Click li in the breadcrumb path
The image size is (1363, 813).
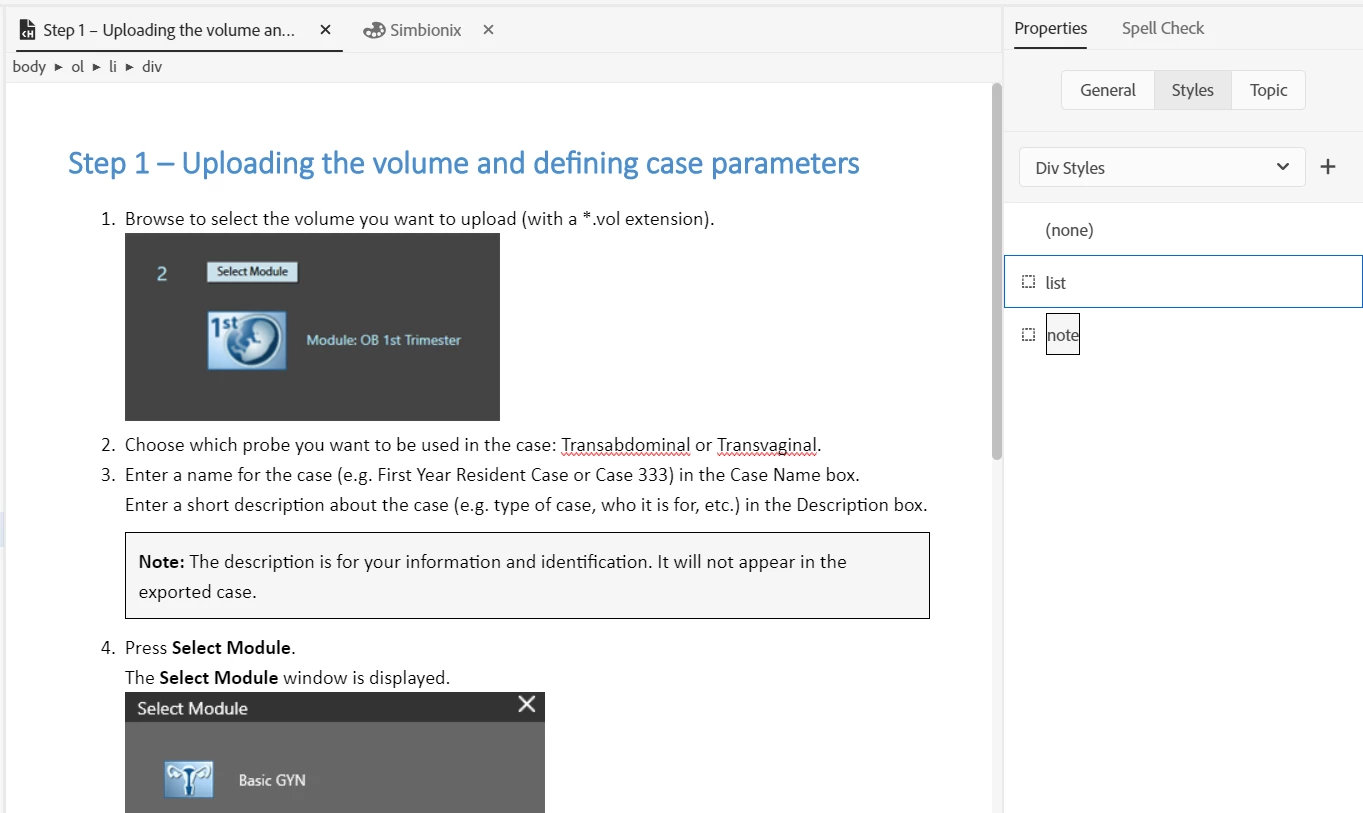113,67
